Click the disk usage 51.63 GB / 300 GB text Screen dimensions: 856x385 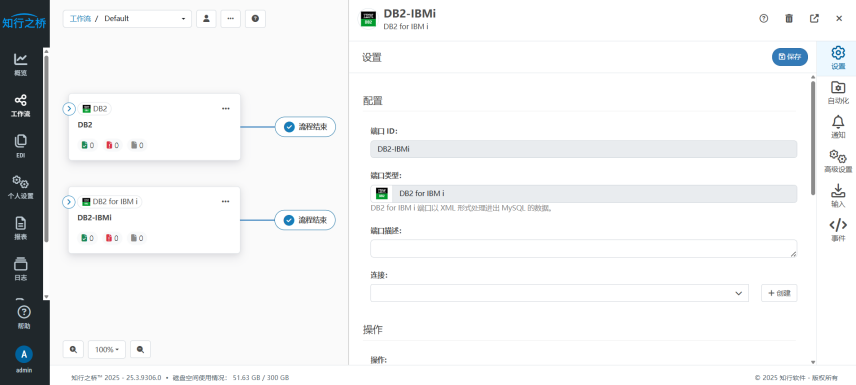pos(261,377)
